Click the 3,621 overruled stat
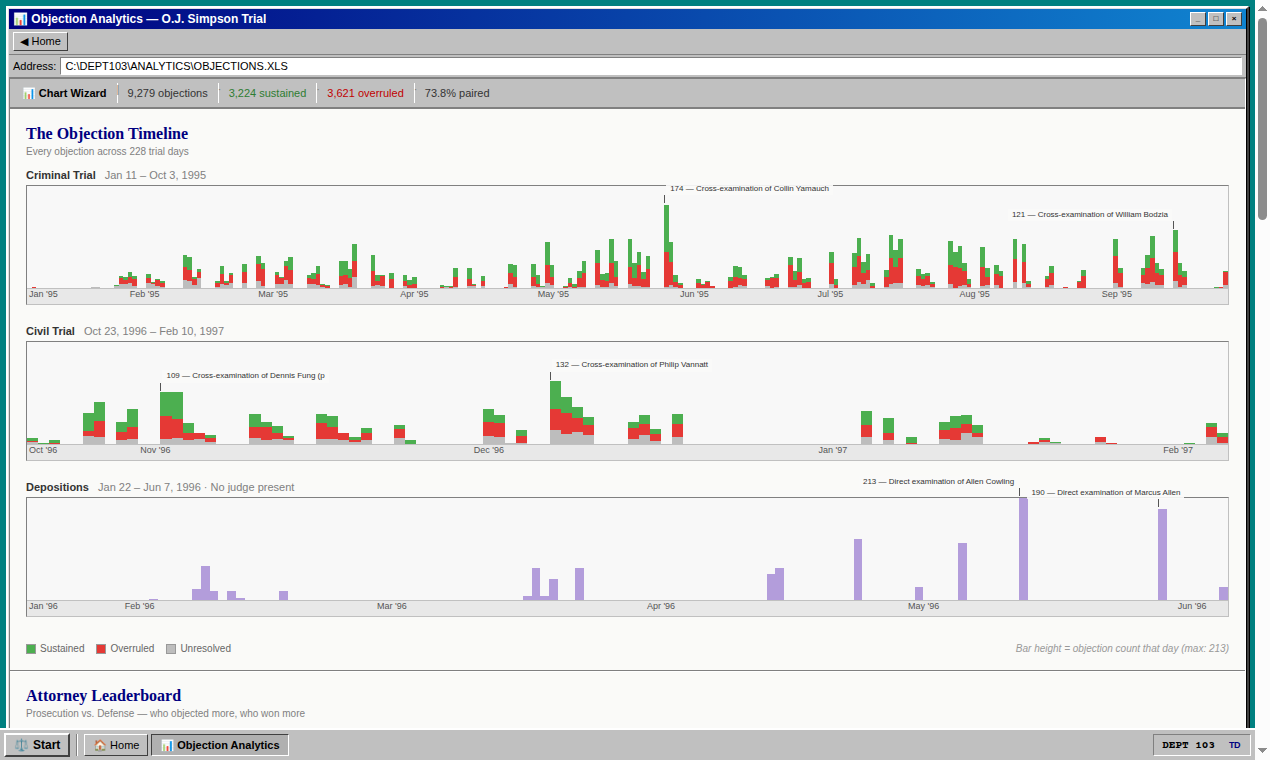 click(x=365, y=93)
